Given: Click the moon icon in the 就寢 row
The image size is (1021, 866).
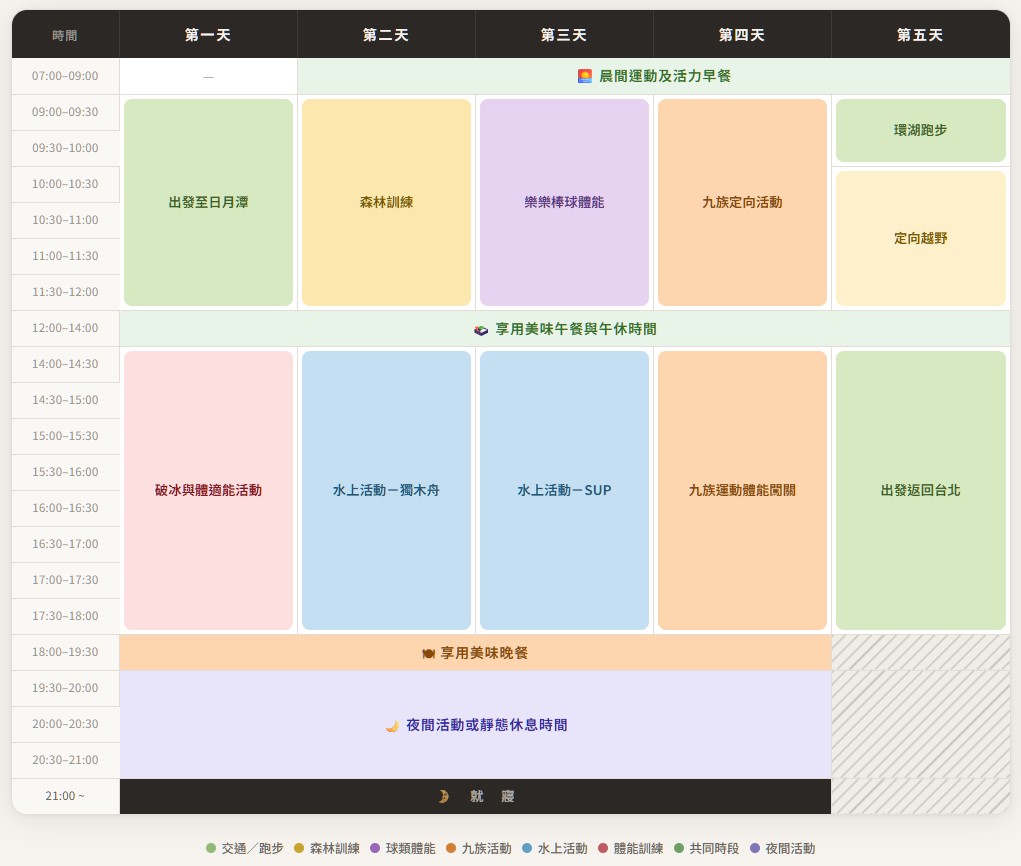Looking at the screenshot, I should tap(443, 797).
